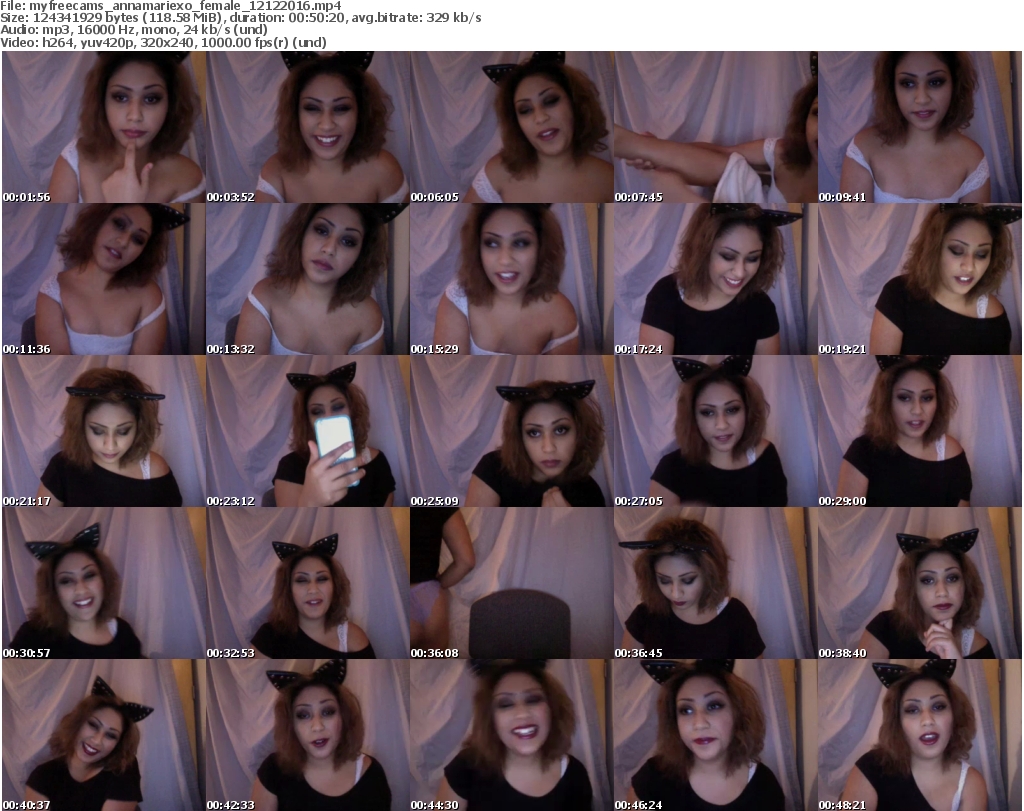
Task: Open the frame at 00:25:09
Action: tap(511, 431)
